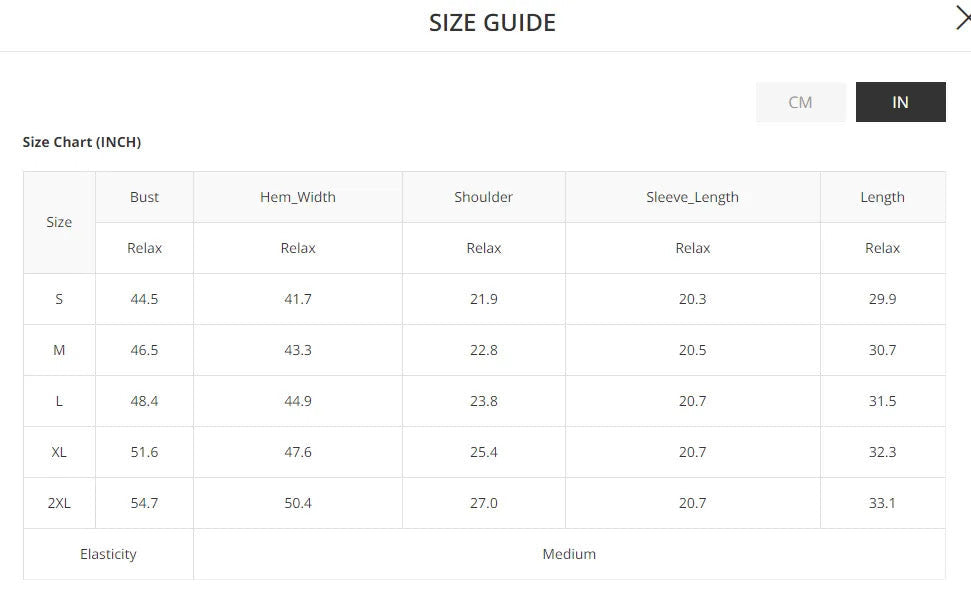The height and width of the screenshot is (602, 971).
Task: Click the Size header cell
Action: (59, 222)
